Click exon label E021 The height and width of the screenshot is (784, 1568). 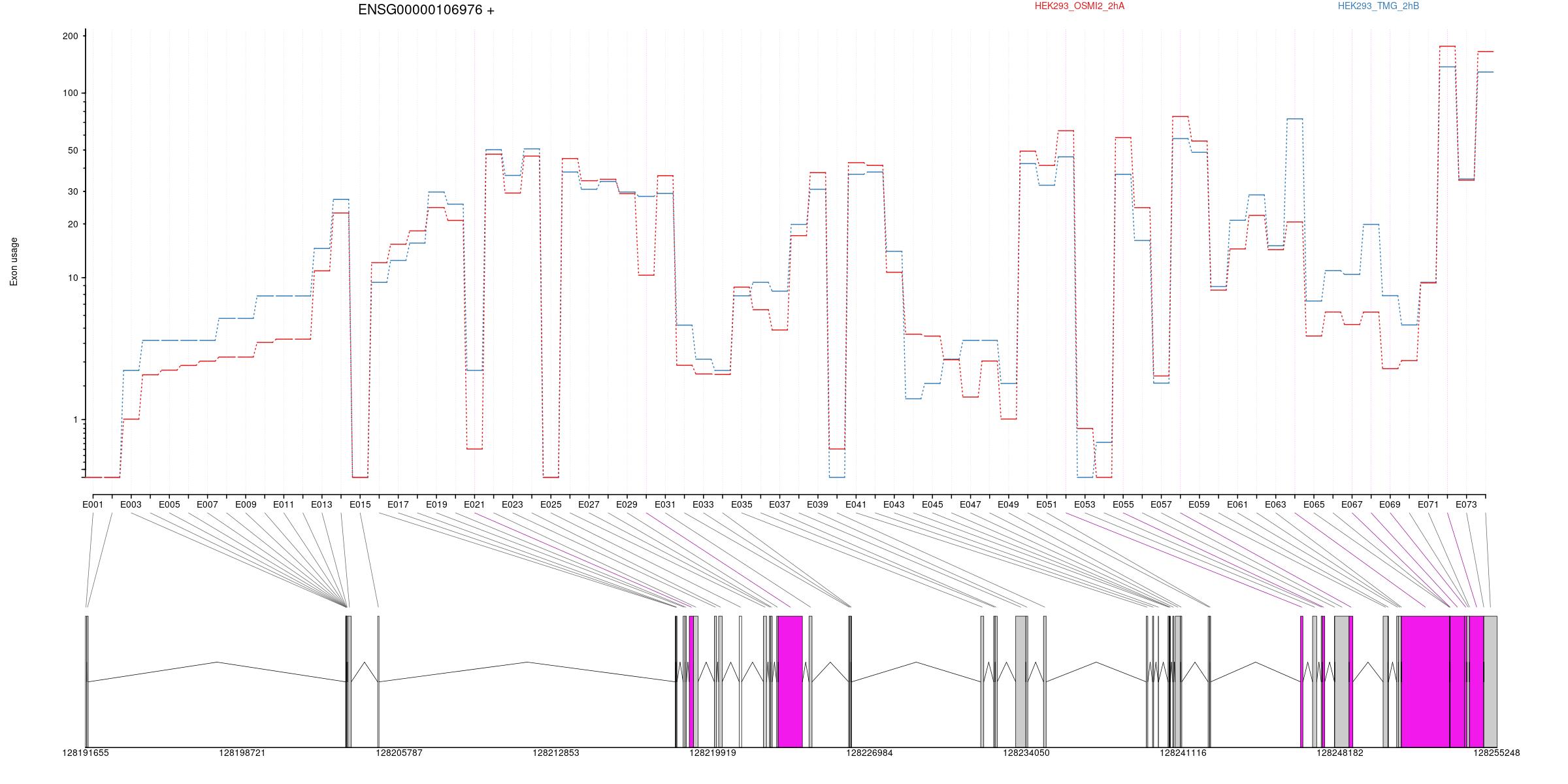tap(474, 504)
